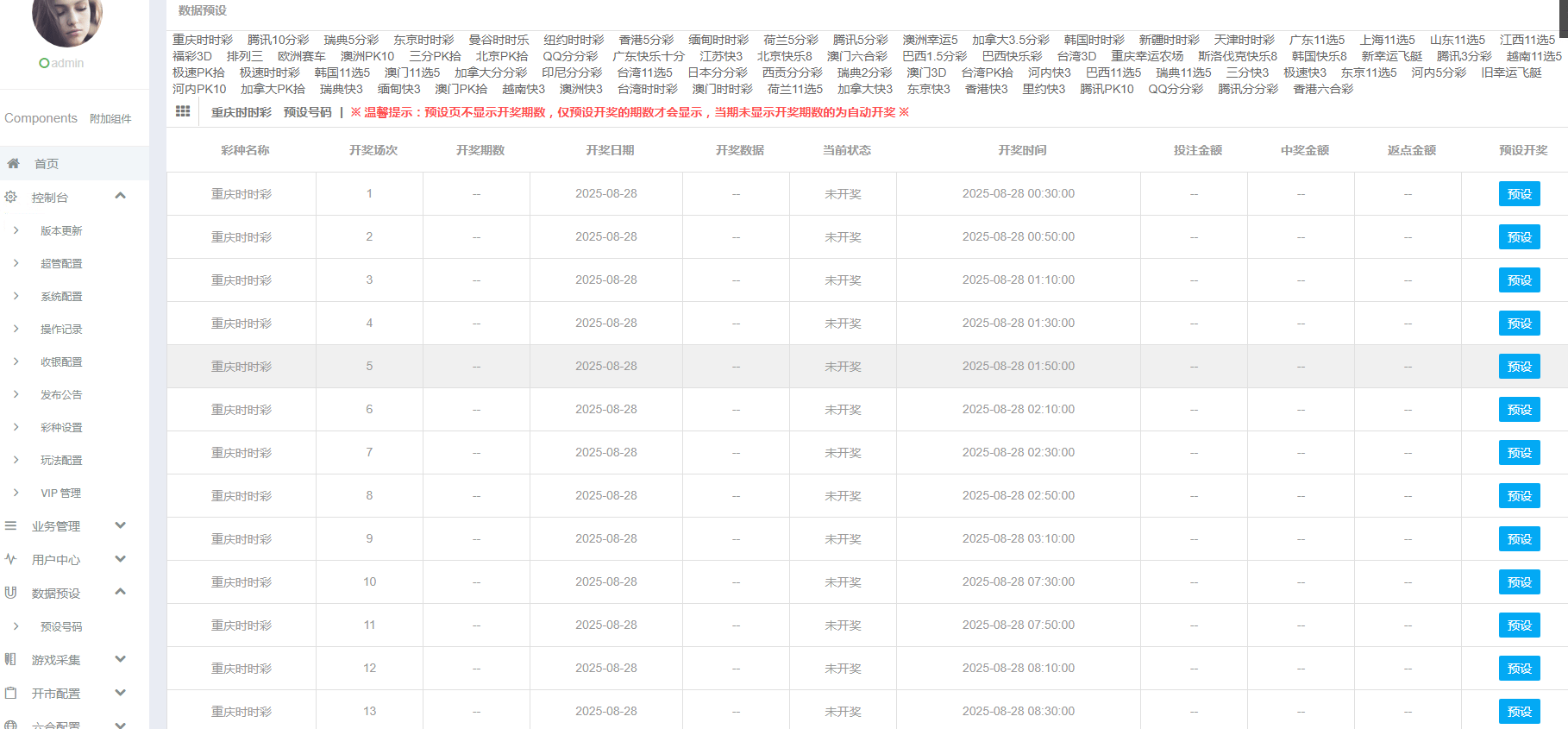The height and width of the screenshot is (729, 1568).
Task: Click the pulse icon next to 用户中心
Action: tap(10, 559)
